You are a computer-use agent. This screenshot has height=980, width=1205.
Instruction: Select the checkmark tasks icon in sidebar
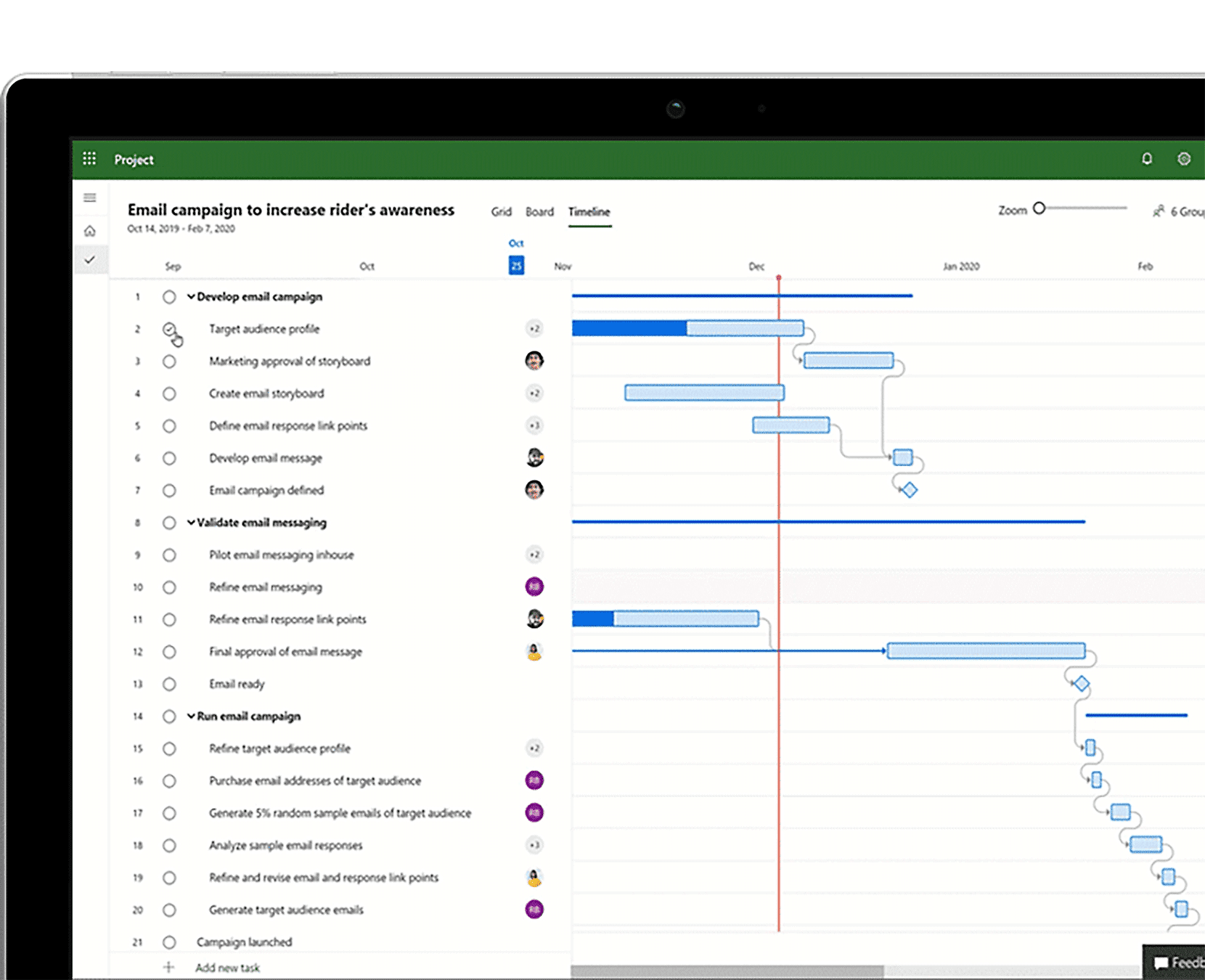pos(90,260)
